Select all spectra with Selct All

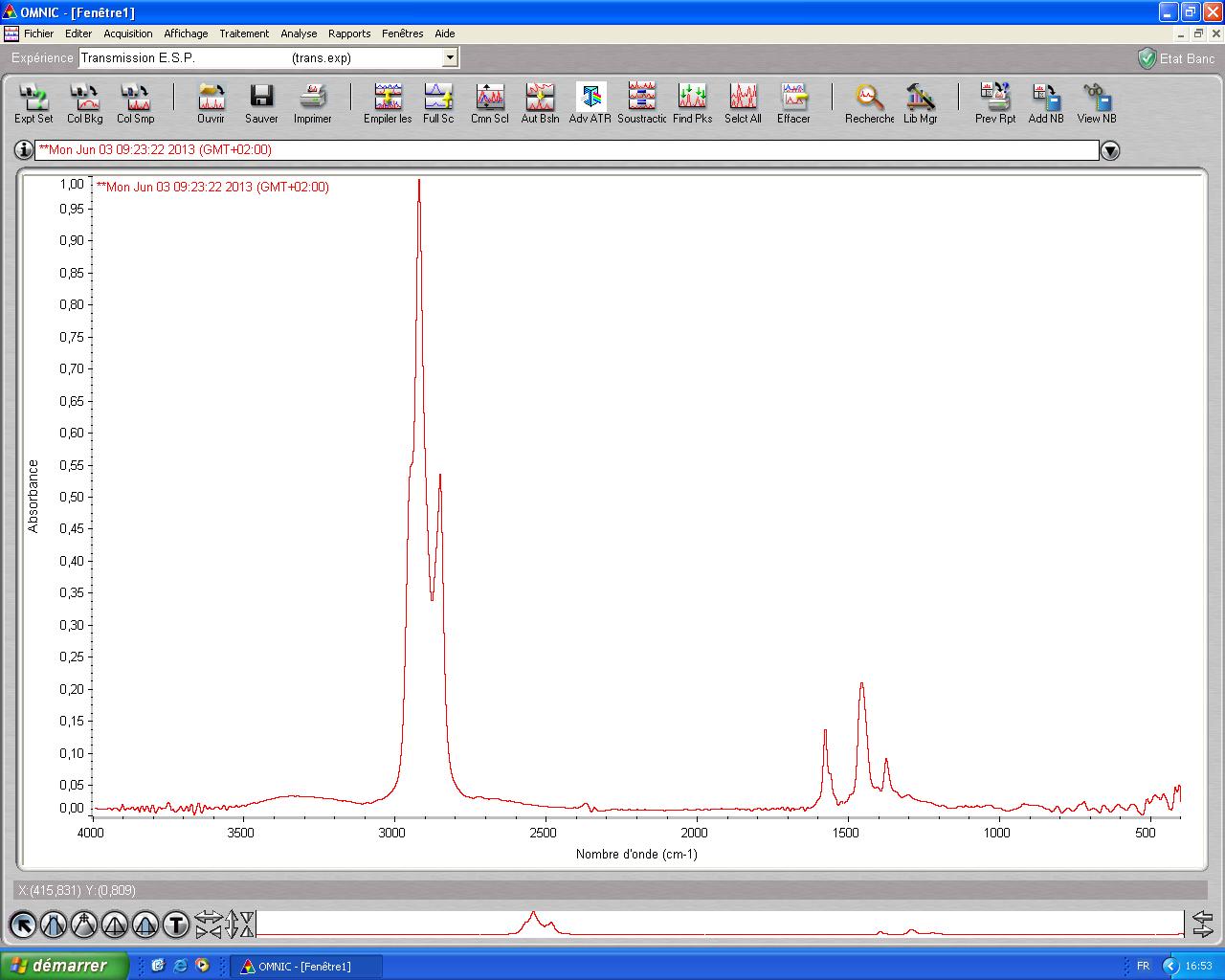point(744,103)
